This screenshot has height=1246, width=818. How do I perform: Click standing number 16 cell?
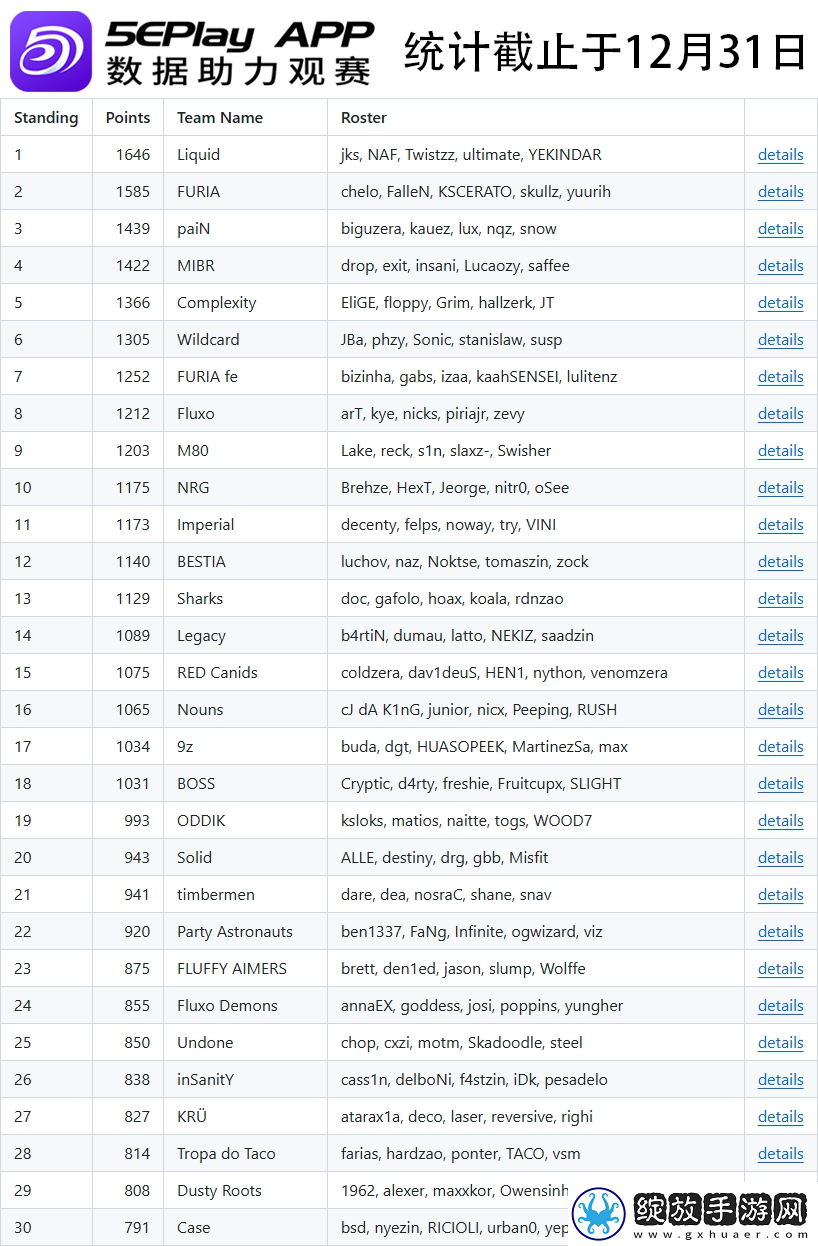pos(47,710)
